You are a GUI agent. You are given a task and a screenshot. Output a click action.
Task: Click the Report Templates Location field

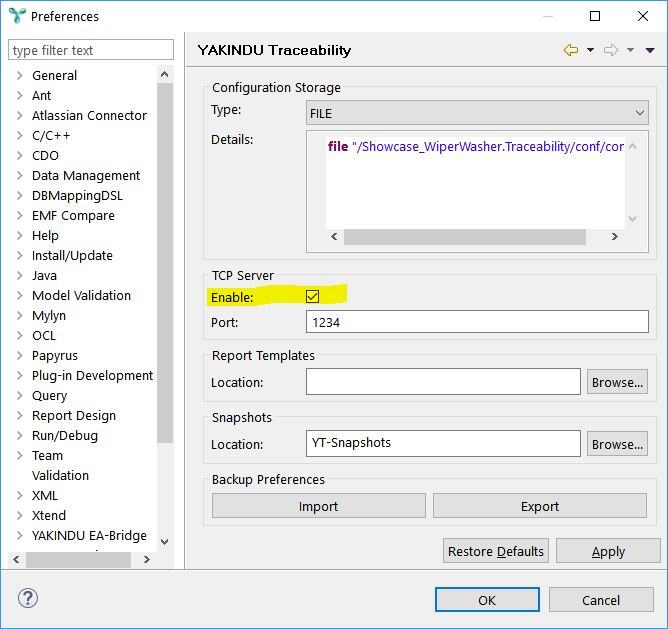click(x=443, y=382)
